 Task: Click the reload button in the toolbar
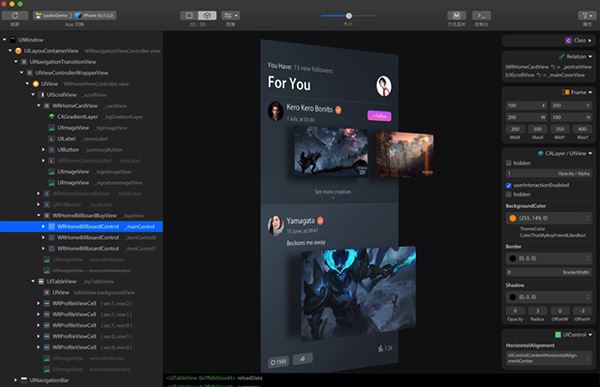(15, 15)
